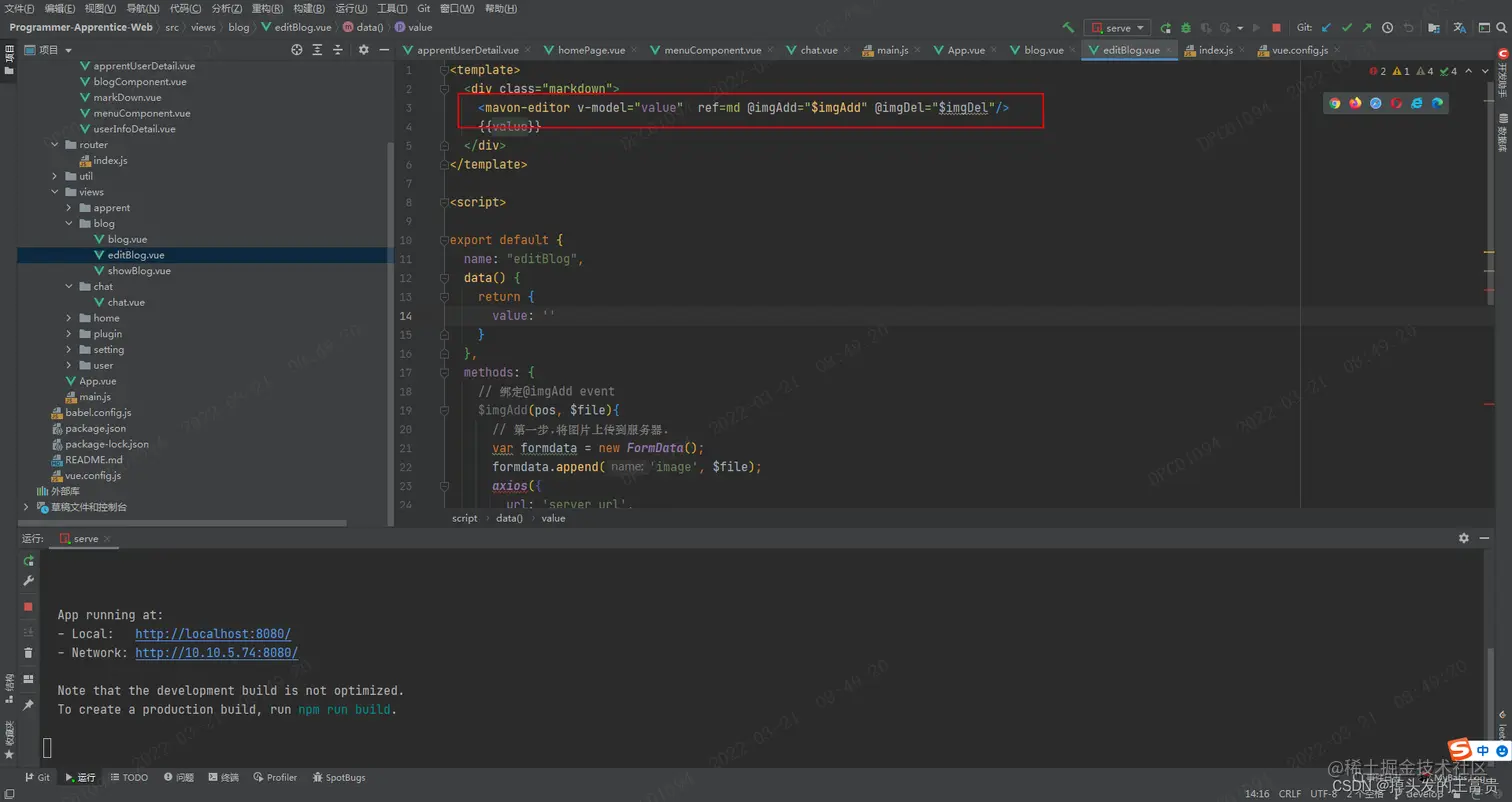Open the 文件(F) menu
This screenshot has width=1512, height=802.
20,8
